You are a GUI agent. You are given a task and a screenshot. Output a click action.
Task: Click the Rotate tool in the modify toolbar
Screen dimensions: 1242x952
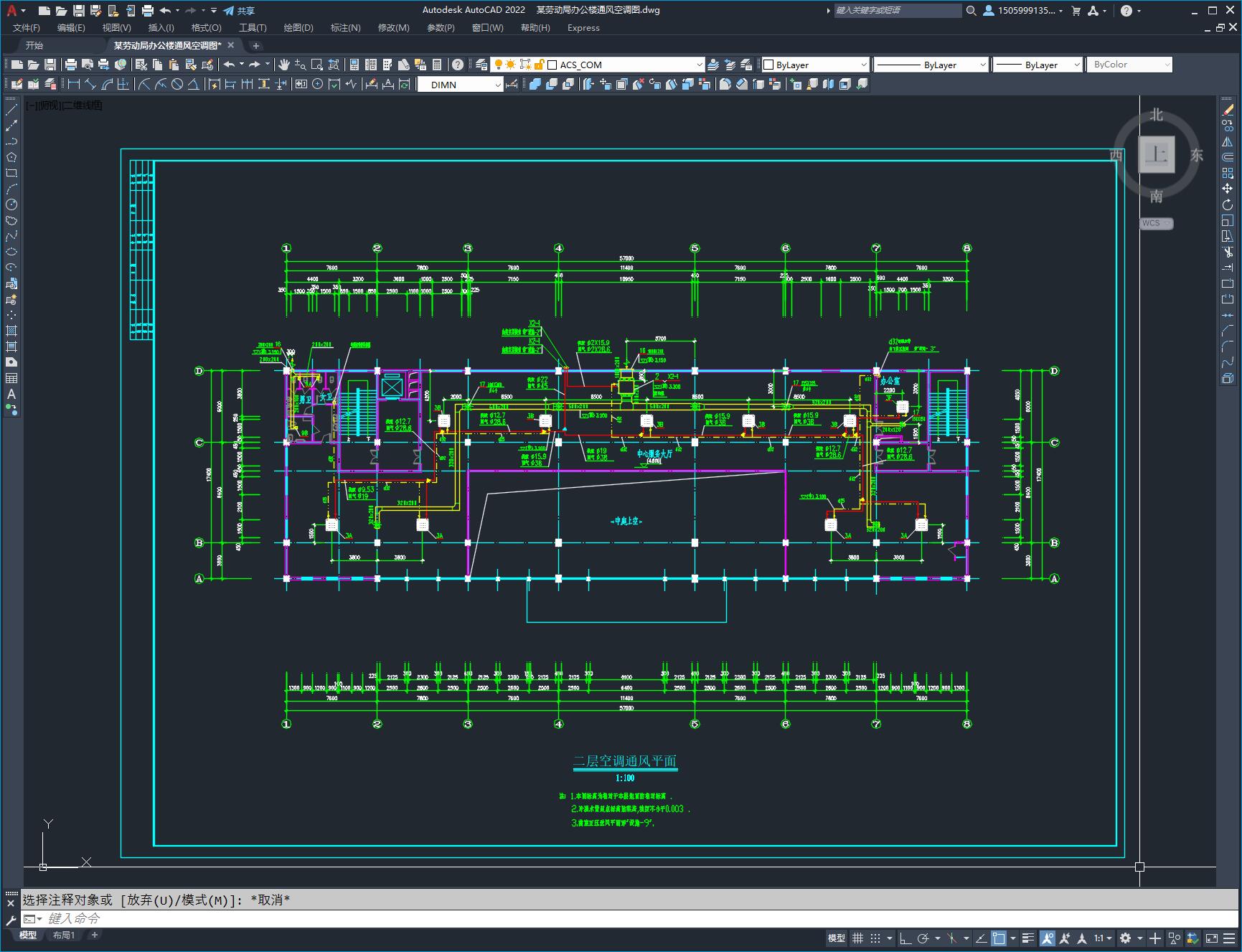point(1228,205)
